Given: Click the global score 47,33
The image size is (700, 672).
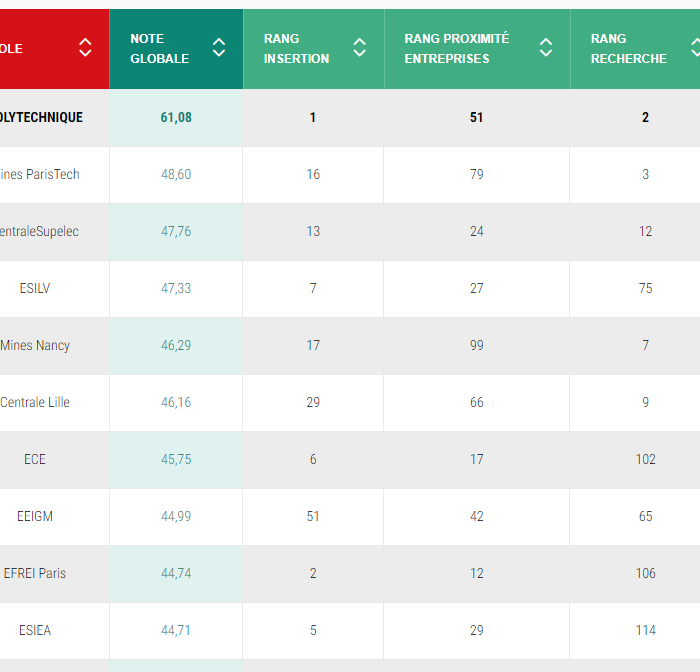Looking at the screenshot, I should (x=176, y=288).
